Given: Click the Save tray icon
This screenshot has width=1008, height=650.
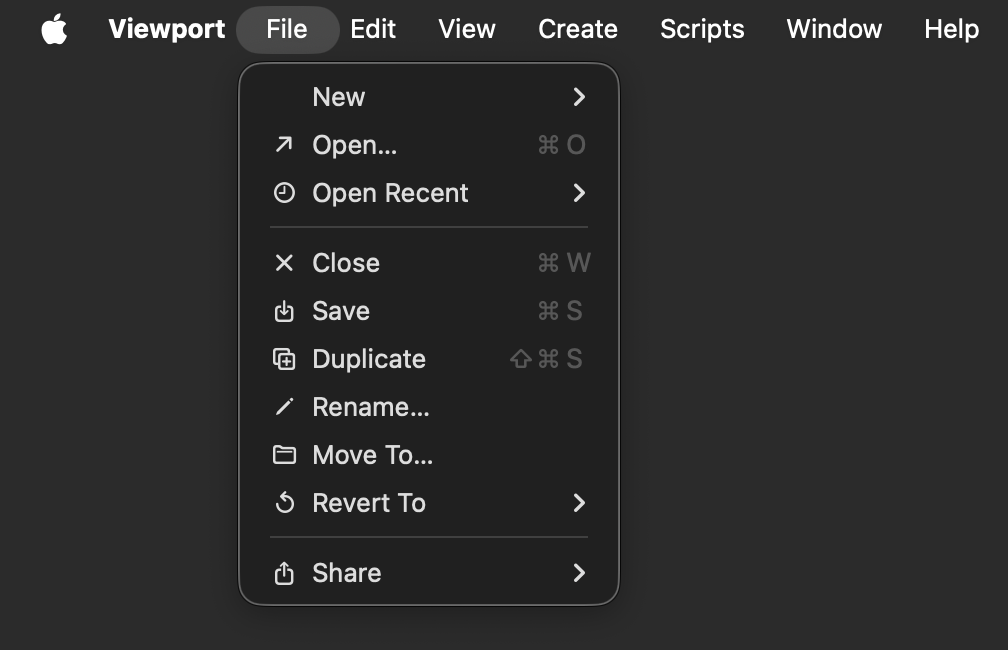Looking at the screenshot, I should click(284, 311).
